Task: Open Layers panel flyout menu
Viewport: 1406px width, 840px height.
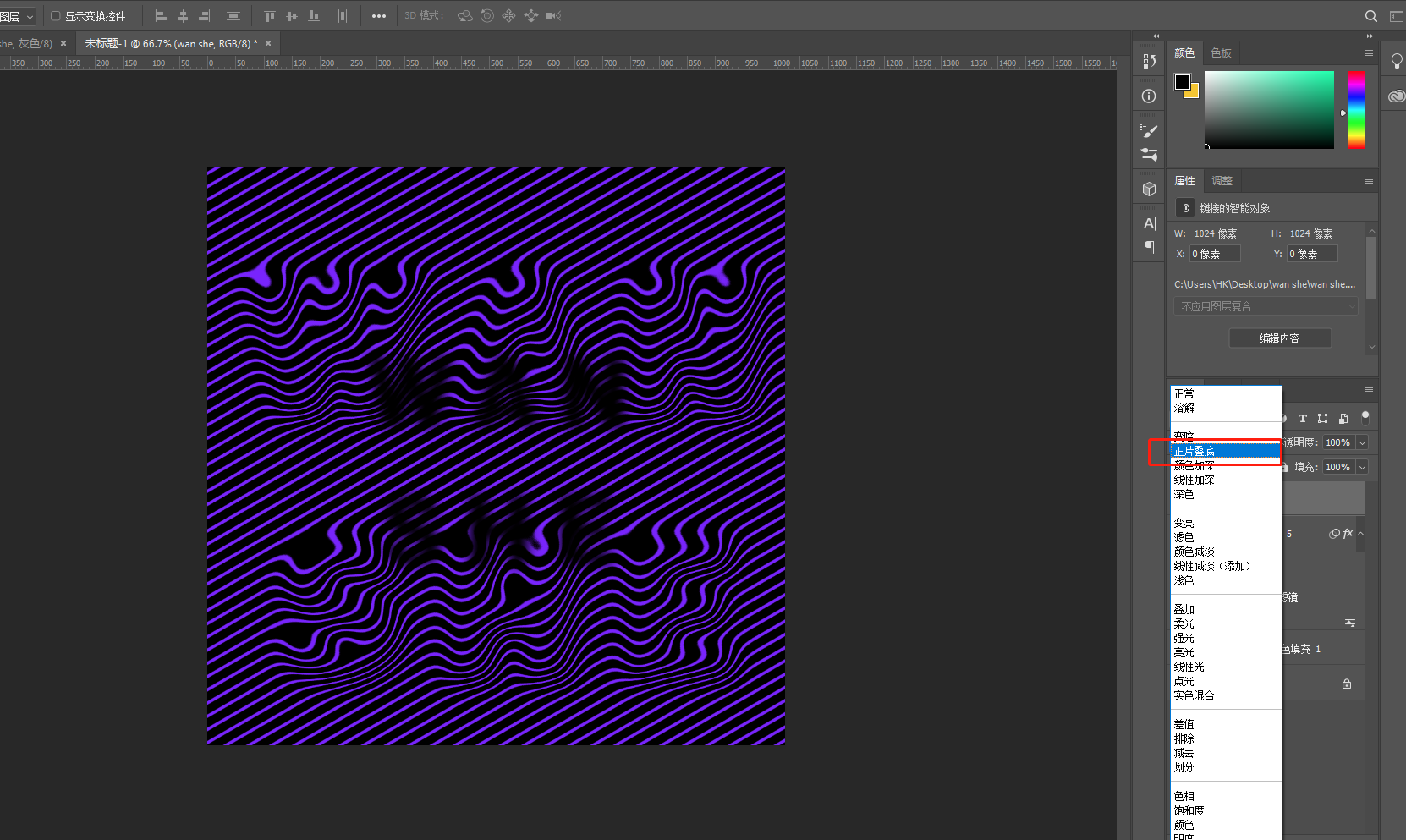Action: [x=1368, y=390]
